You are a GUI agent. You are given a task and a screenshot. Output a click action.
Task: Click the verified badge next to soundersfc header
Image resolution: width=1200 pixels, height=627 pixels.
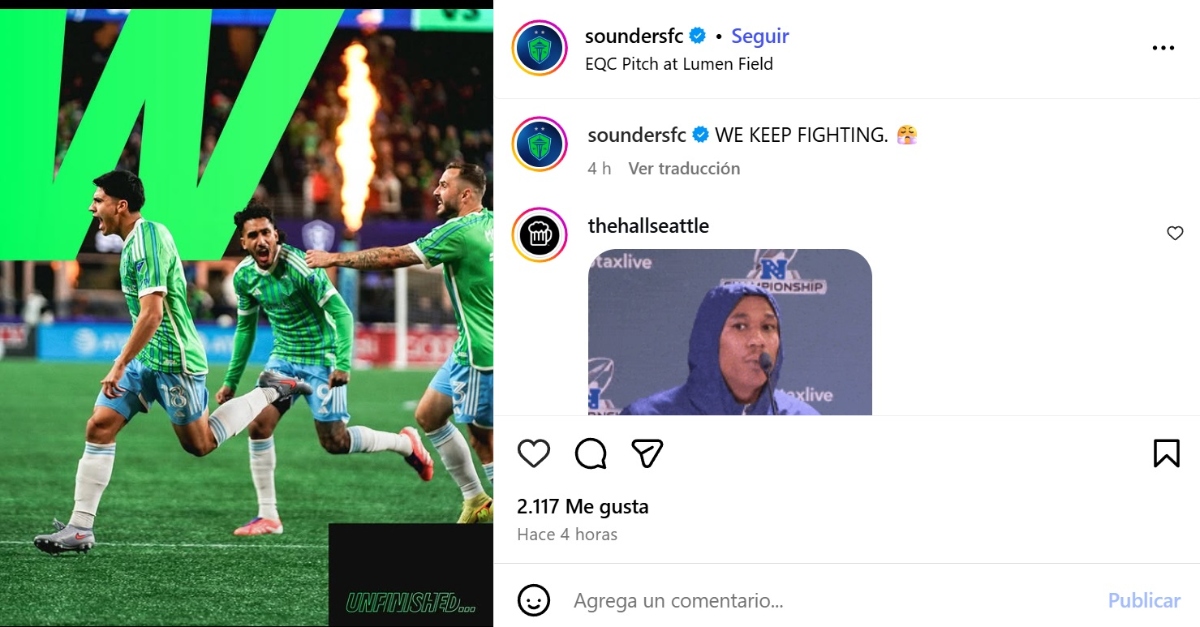pyautogui.click(x=698, y=36)
